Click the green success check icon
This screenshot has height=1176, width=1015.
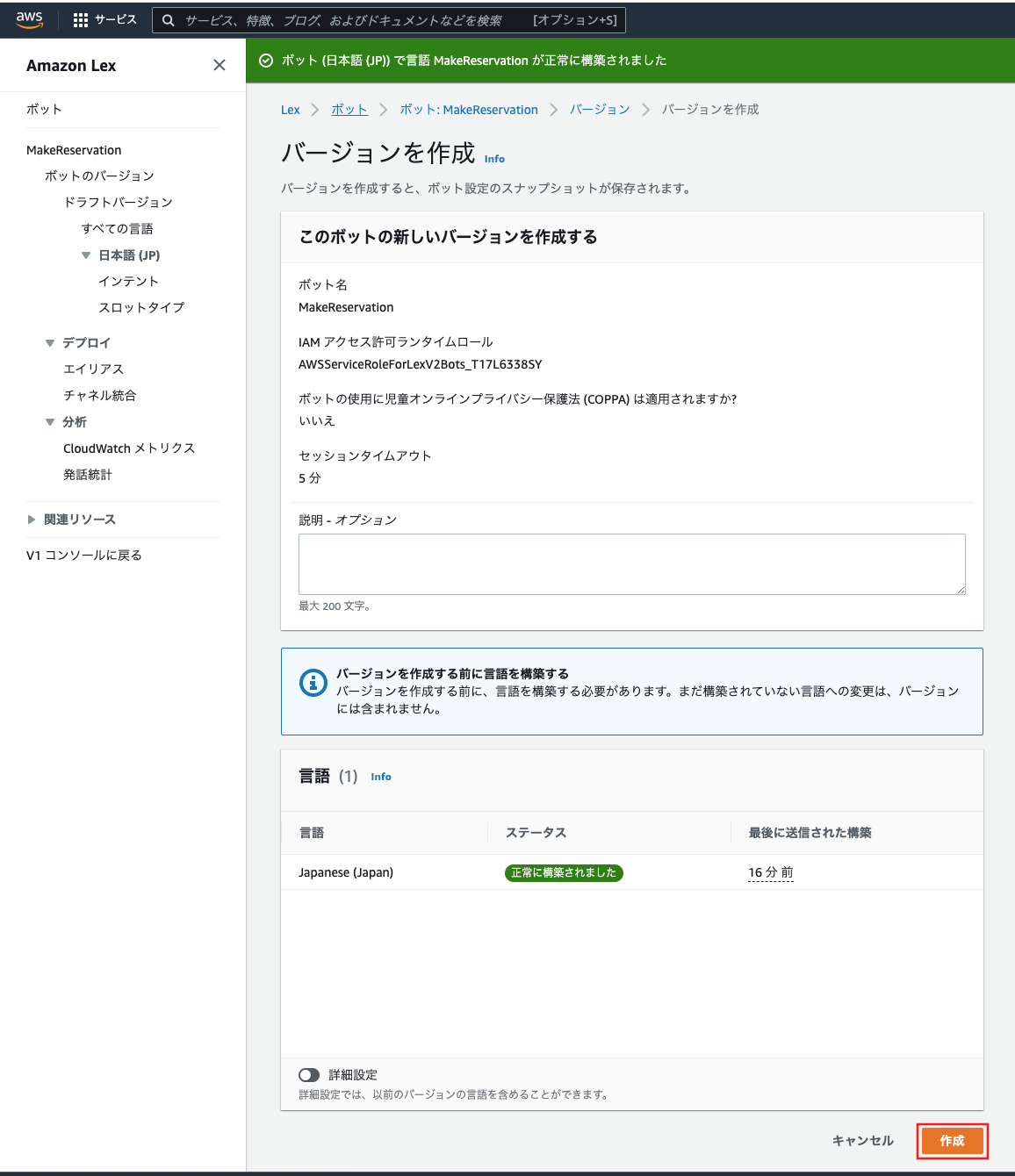(266, 61)
